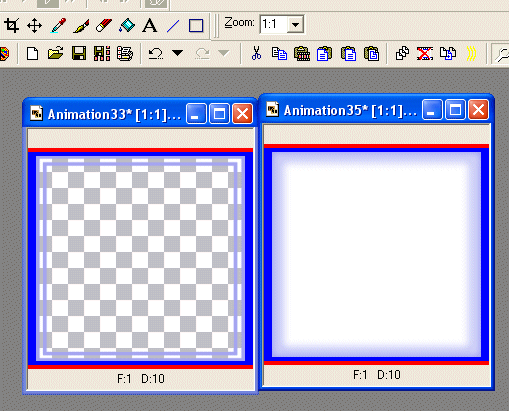Select the Line drawing tool
This screenshot has width=509, height=411.
coord(173,26)
